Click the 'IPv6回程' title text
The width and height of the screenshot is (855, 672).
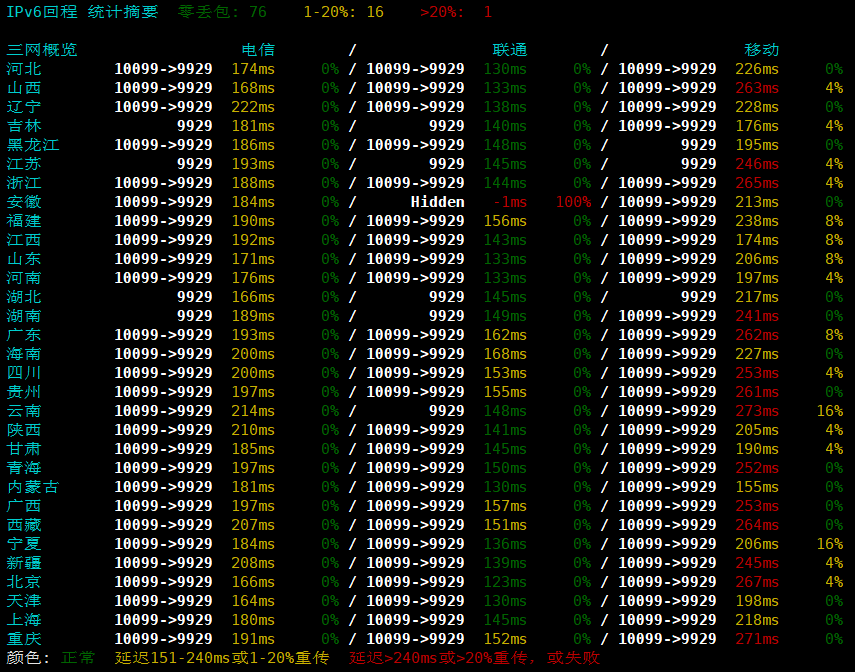click(x=42, y=12)
